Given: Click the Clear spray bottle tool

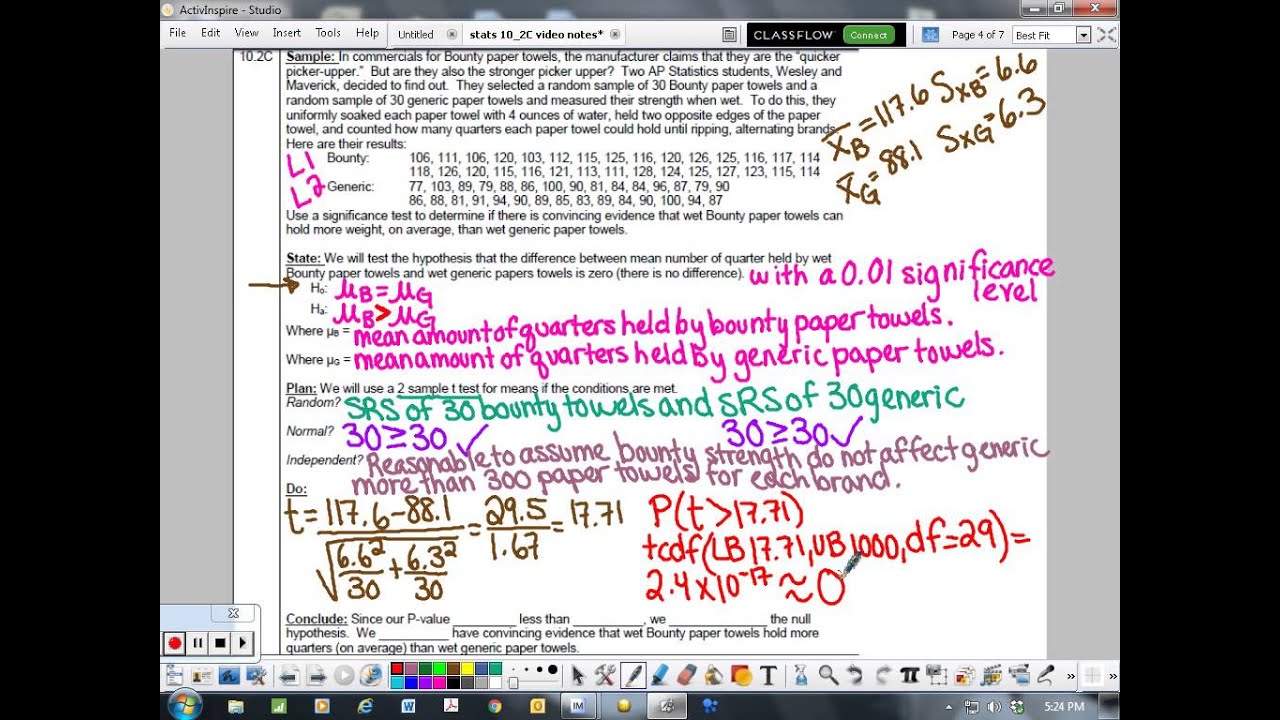Looking at the screenshot, I should (x=801, y=675).
